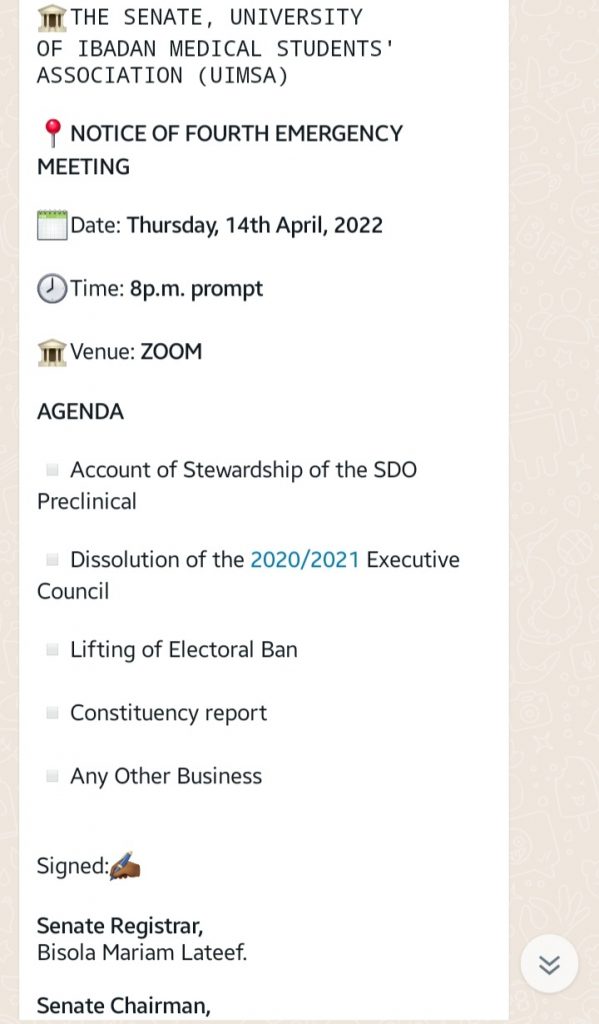Tick the box before Constituency report
This screenshot has height=1024, width=599.
[52, 712]
